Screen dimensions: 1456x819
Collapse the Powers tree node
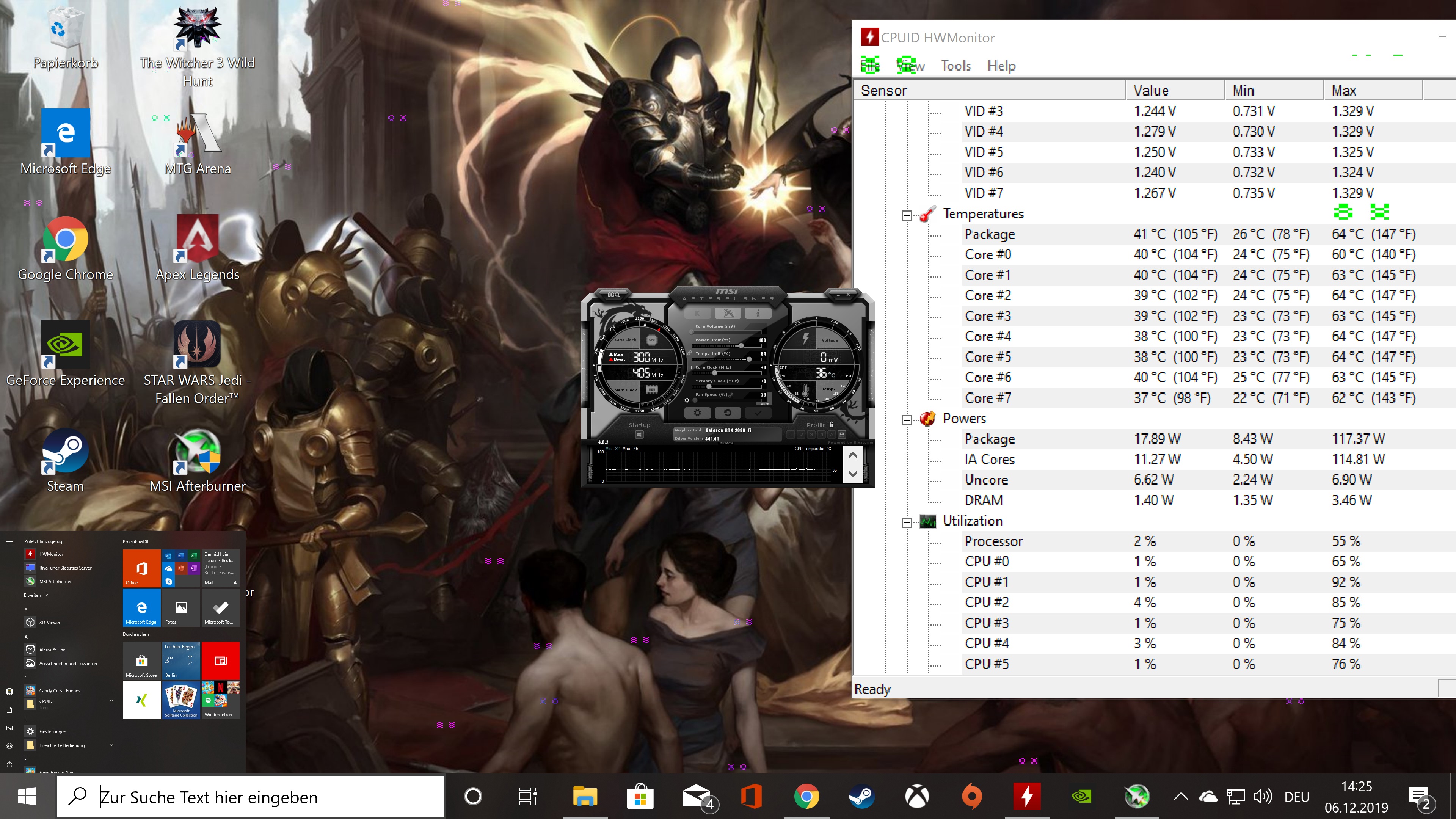pos(907,420)
